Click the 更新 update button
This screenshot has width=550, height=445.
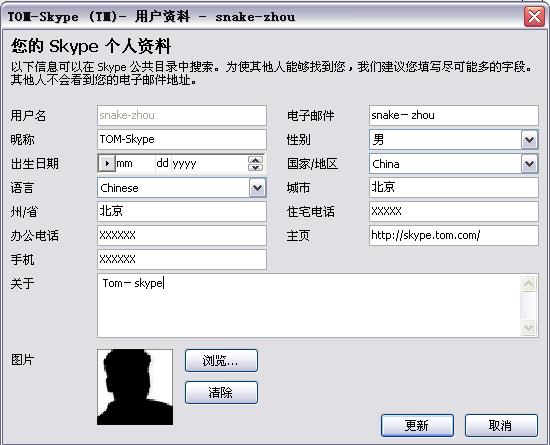click(x=417, y=425)
